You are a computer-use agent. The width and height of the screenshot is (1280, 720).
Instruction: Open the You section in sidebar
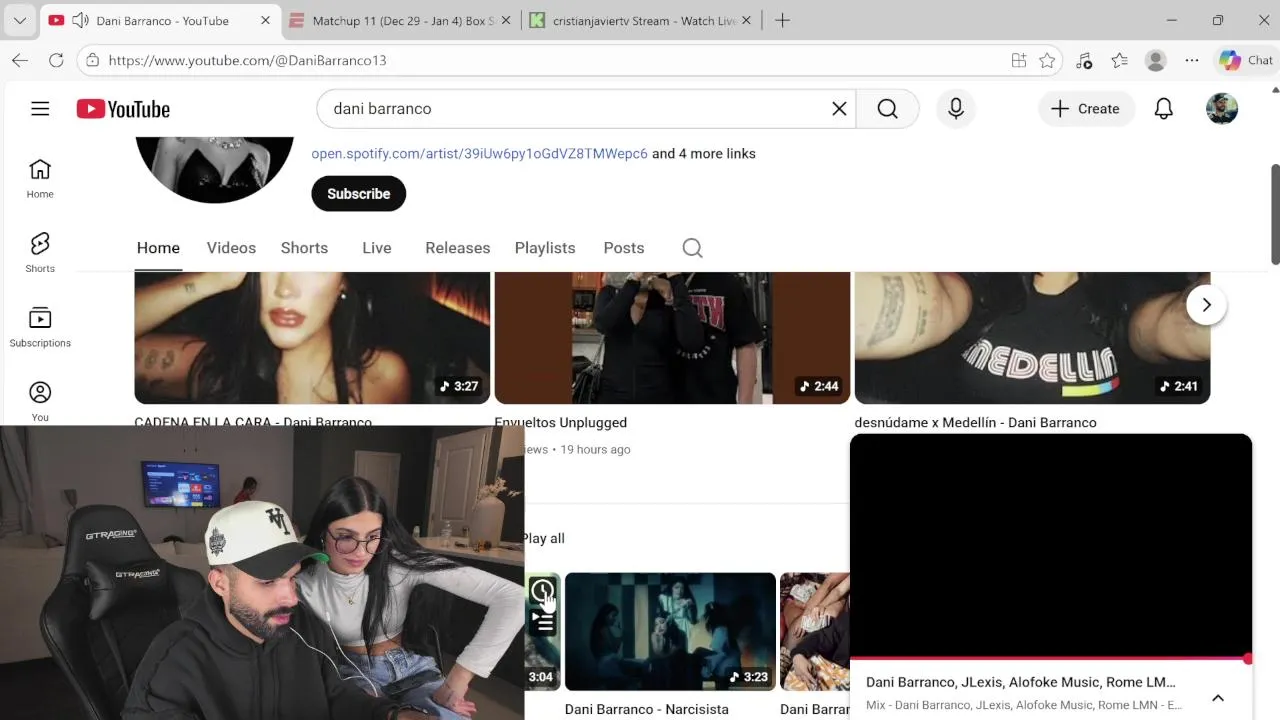coord(40,402)
